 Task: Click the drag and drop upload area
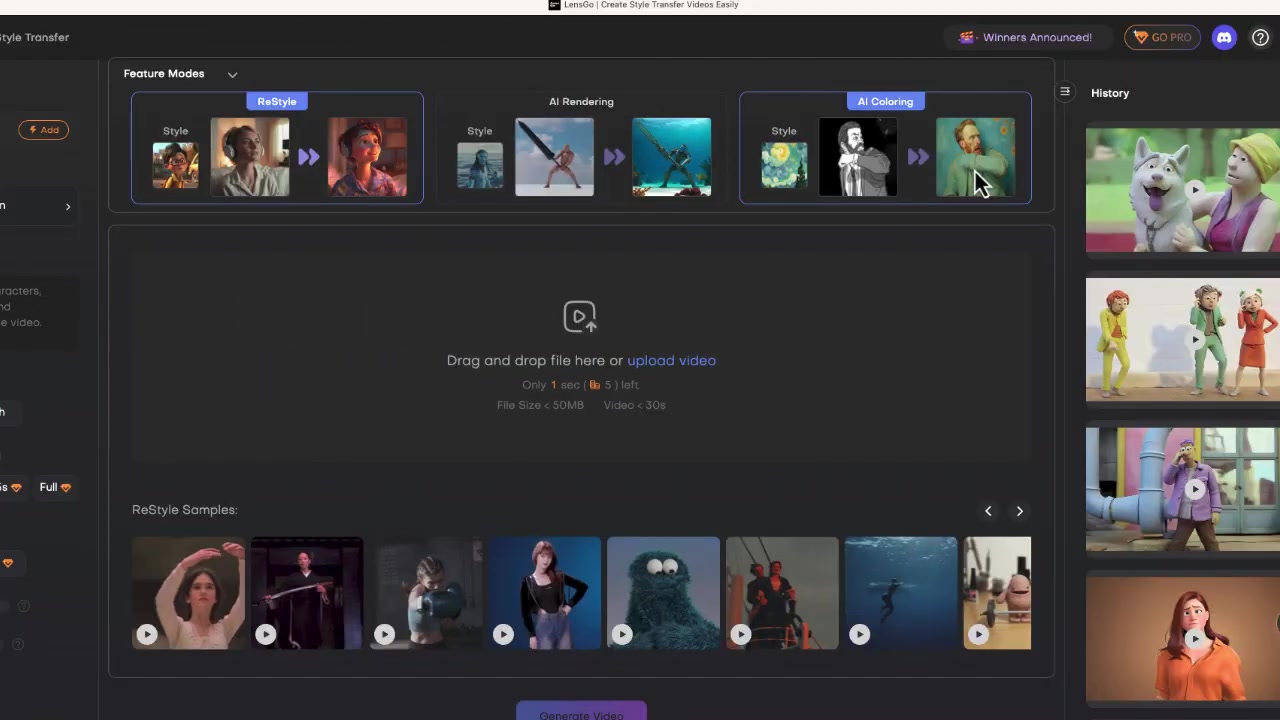(x=581, y=356)
